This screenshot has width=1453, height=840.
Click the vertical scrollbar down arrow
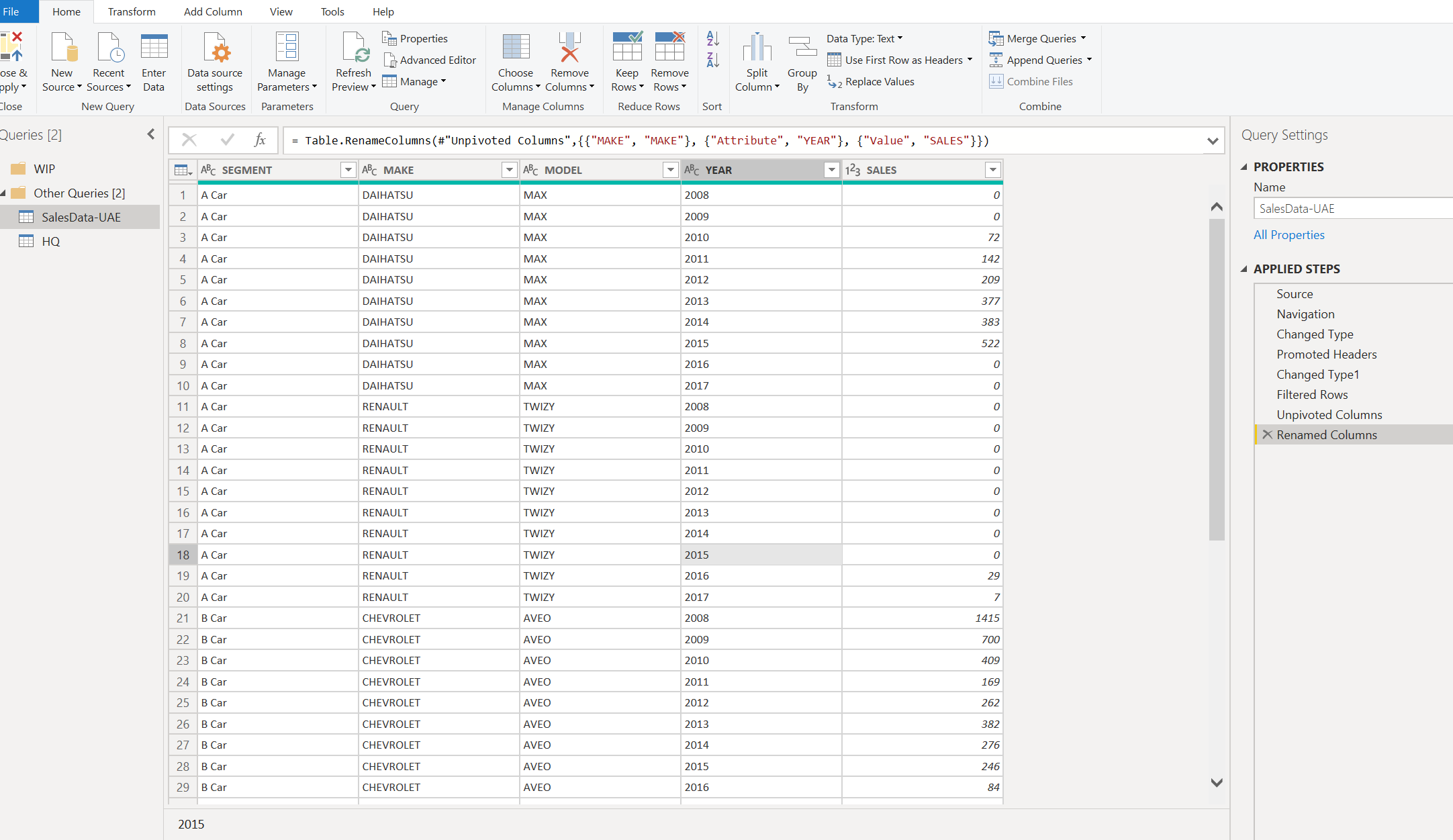point(1217,783)
